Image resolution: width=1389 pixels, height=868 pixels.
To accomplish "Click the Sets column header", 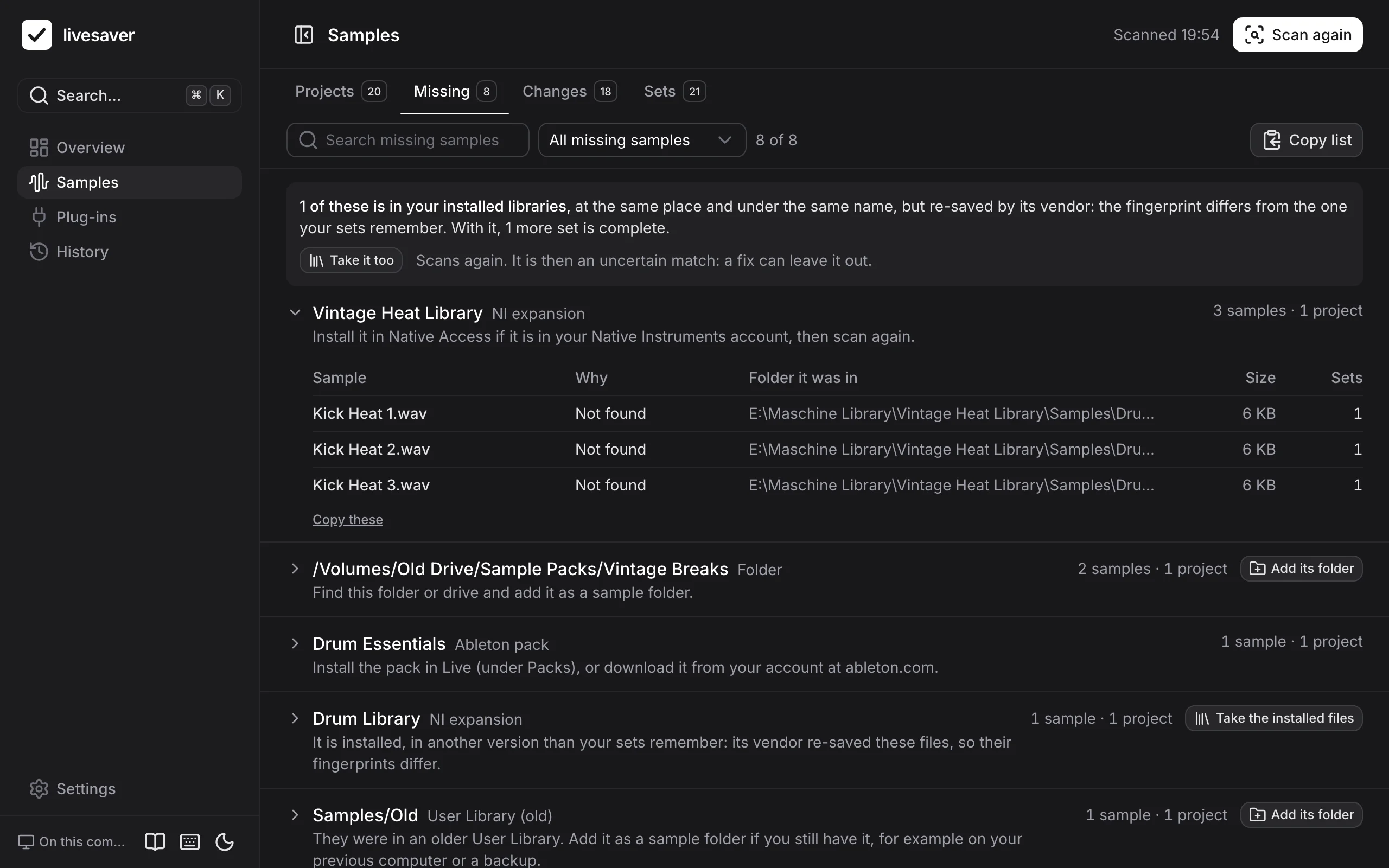I will (x=1347, y=378).
